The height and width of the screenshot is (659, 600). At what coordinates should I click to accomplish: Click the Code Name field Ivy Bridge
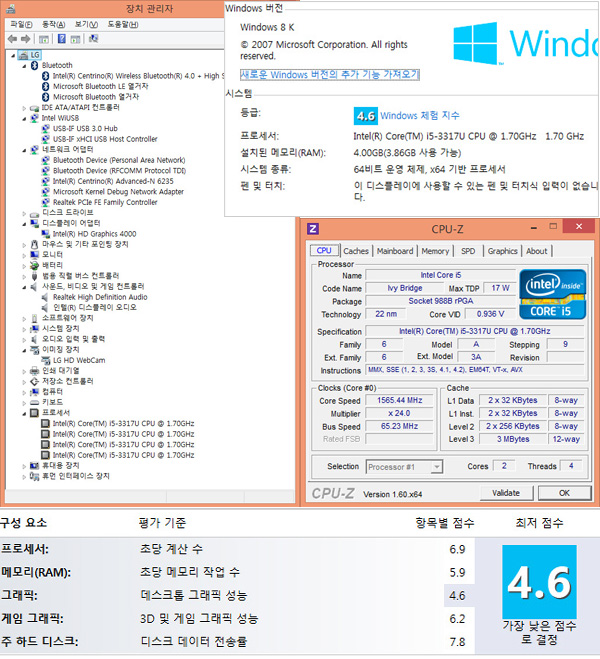point(405,288)
